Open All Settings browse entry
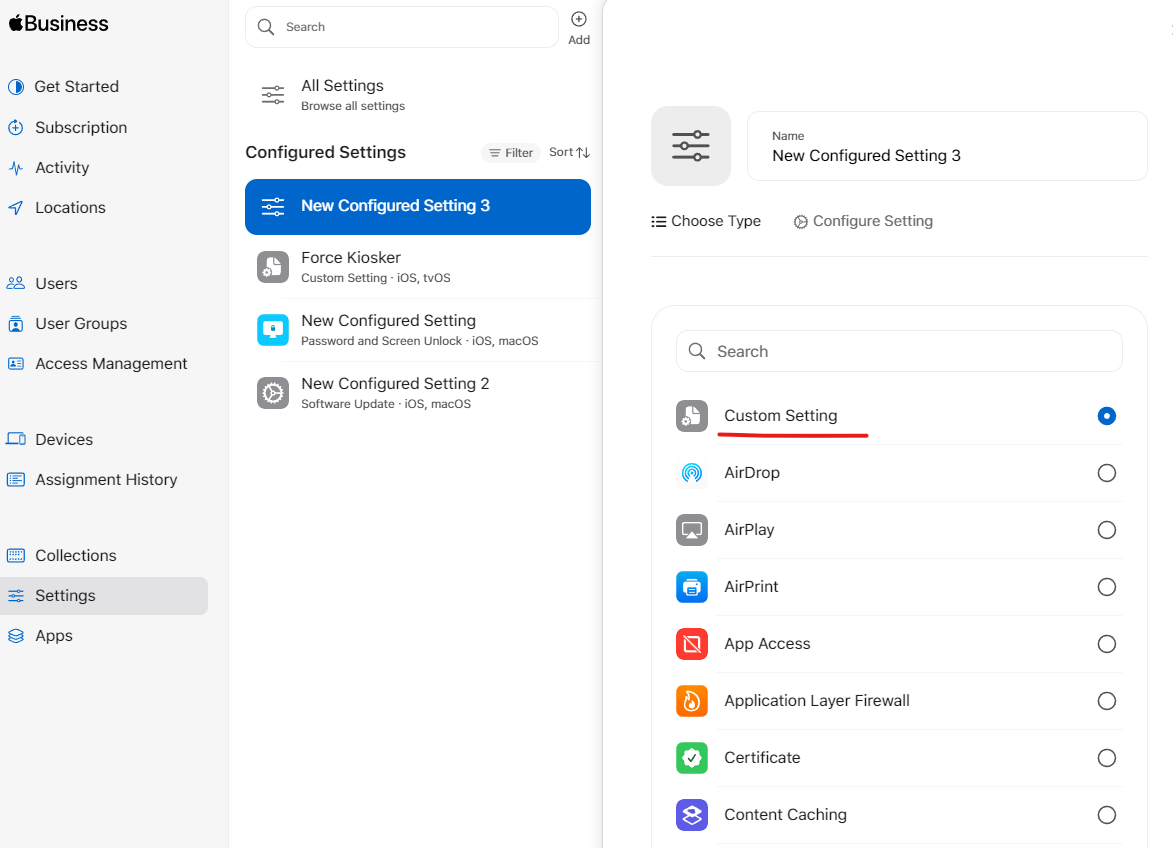Image resolution: width=1173 pixels, height=848 pixels. (417, 95)
